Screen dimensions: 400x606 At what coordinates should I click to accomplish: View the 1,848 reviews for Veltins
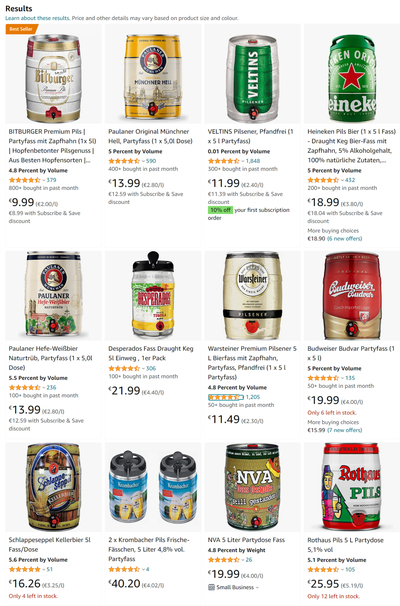point(253,161)
